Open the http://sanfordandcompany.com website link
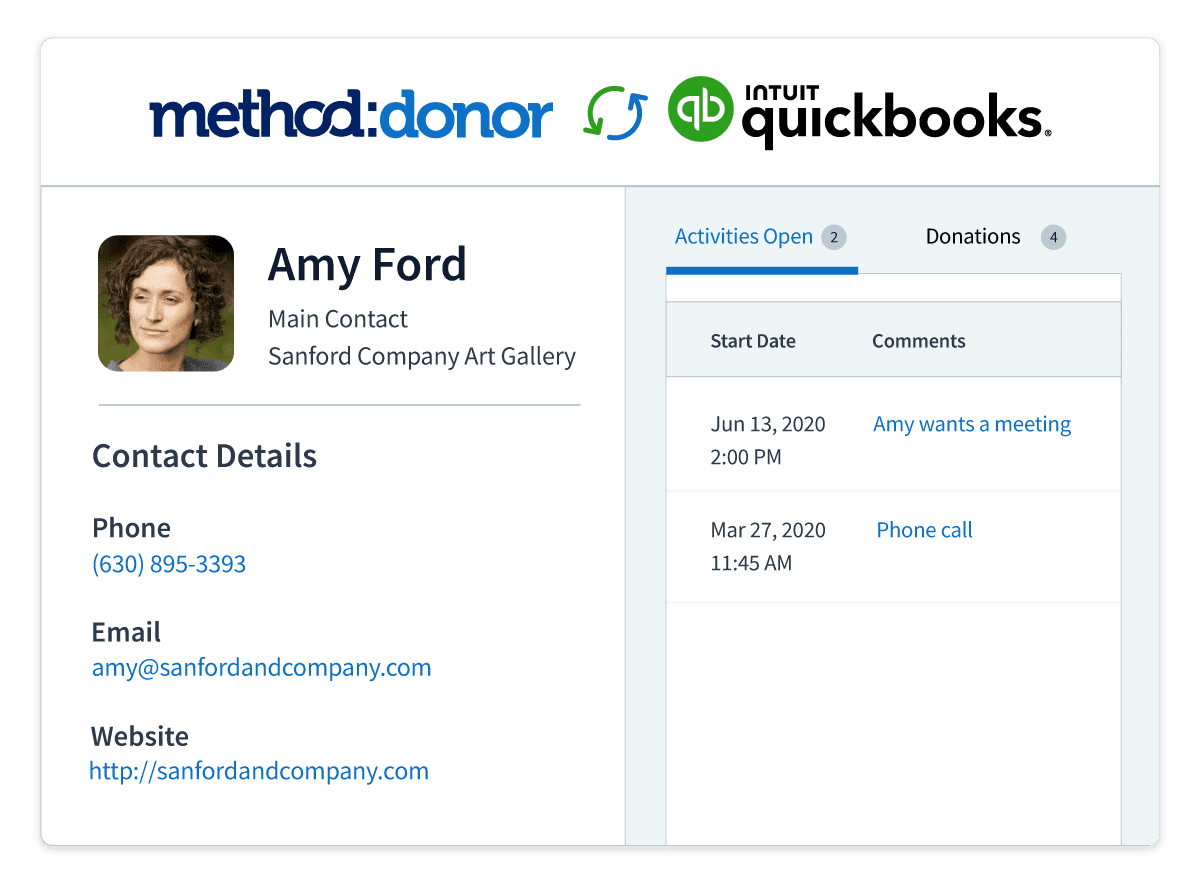 point(259,771)
